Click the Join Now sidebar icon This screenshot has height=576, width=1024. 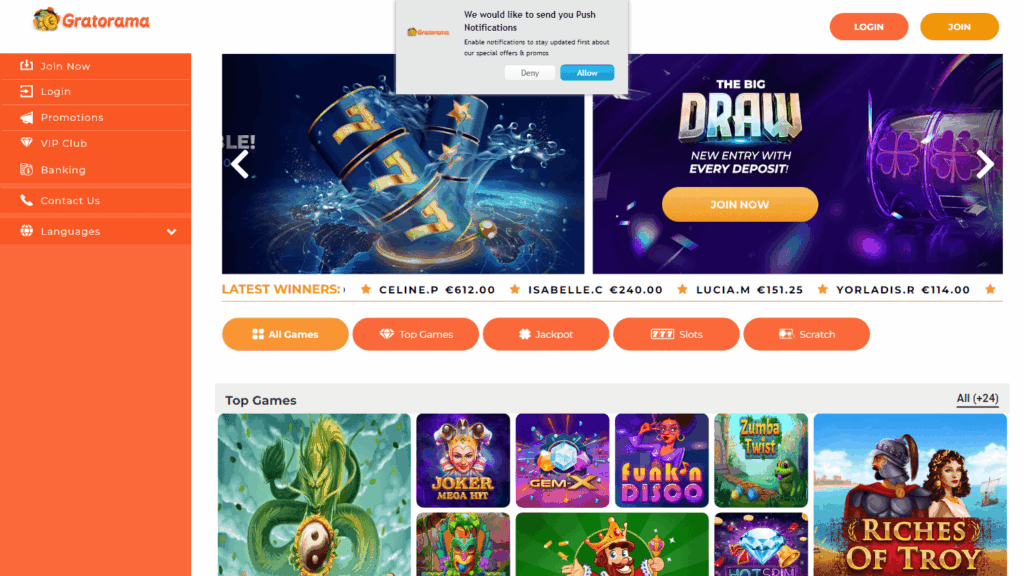(x=26, y=65)
